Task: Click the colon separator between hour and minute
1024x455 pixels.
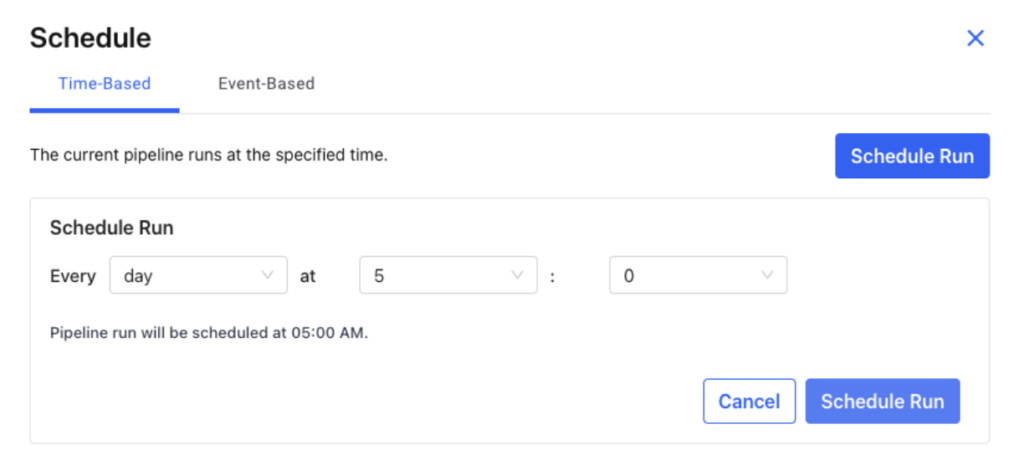Action: point(552,277)
